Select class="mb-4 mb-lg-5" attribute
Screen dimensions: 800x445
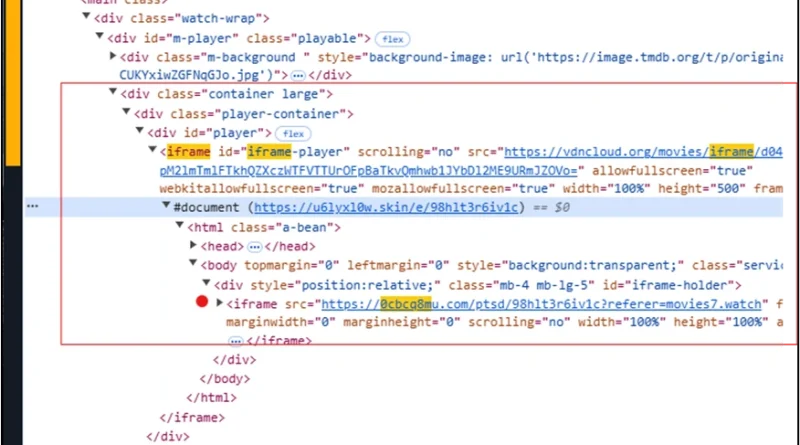[521, 285]
